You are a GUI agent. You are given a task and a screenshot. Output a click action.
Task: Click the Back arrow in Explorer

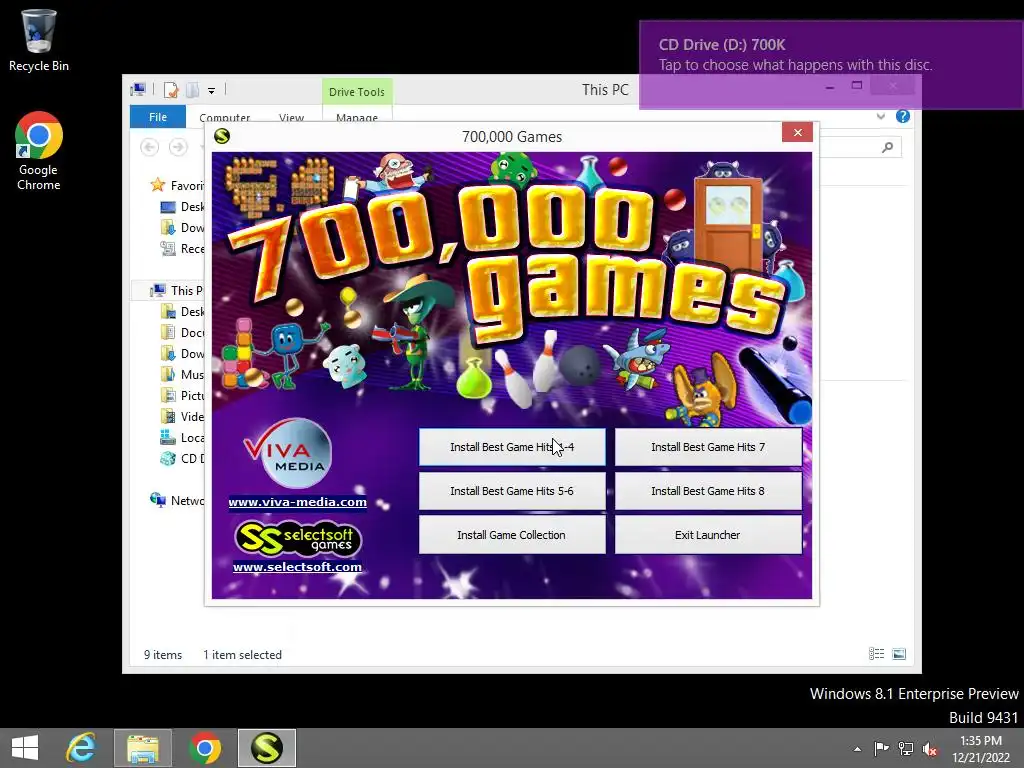pos(150,147)
